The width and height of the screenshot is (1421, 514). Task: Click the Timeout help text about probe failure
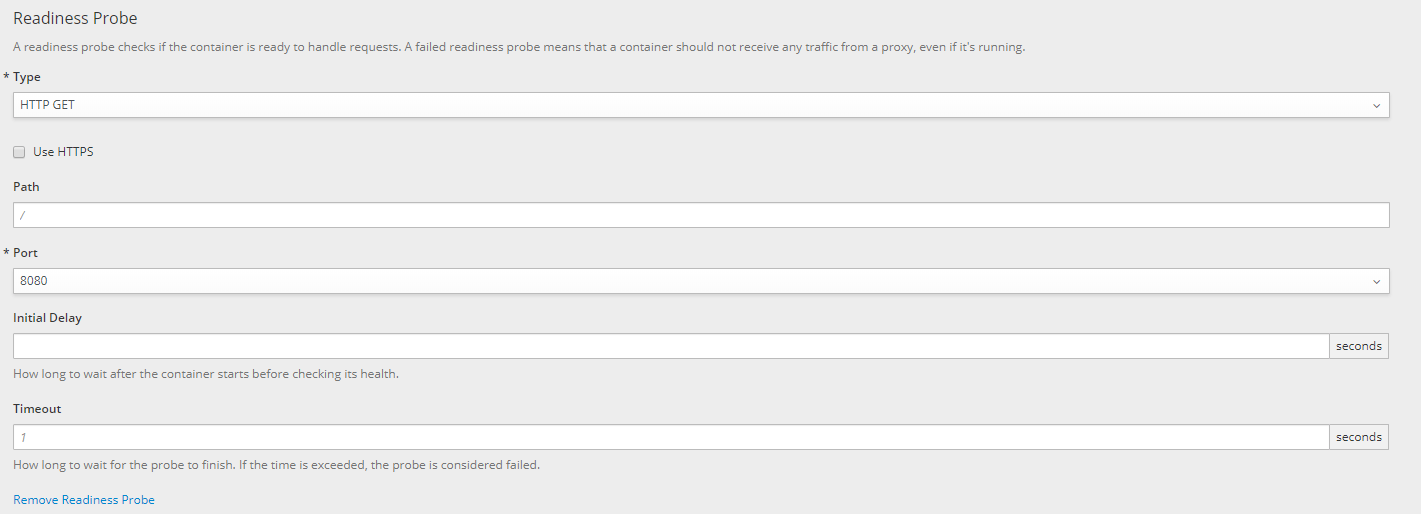click(276, 465)
